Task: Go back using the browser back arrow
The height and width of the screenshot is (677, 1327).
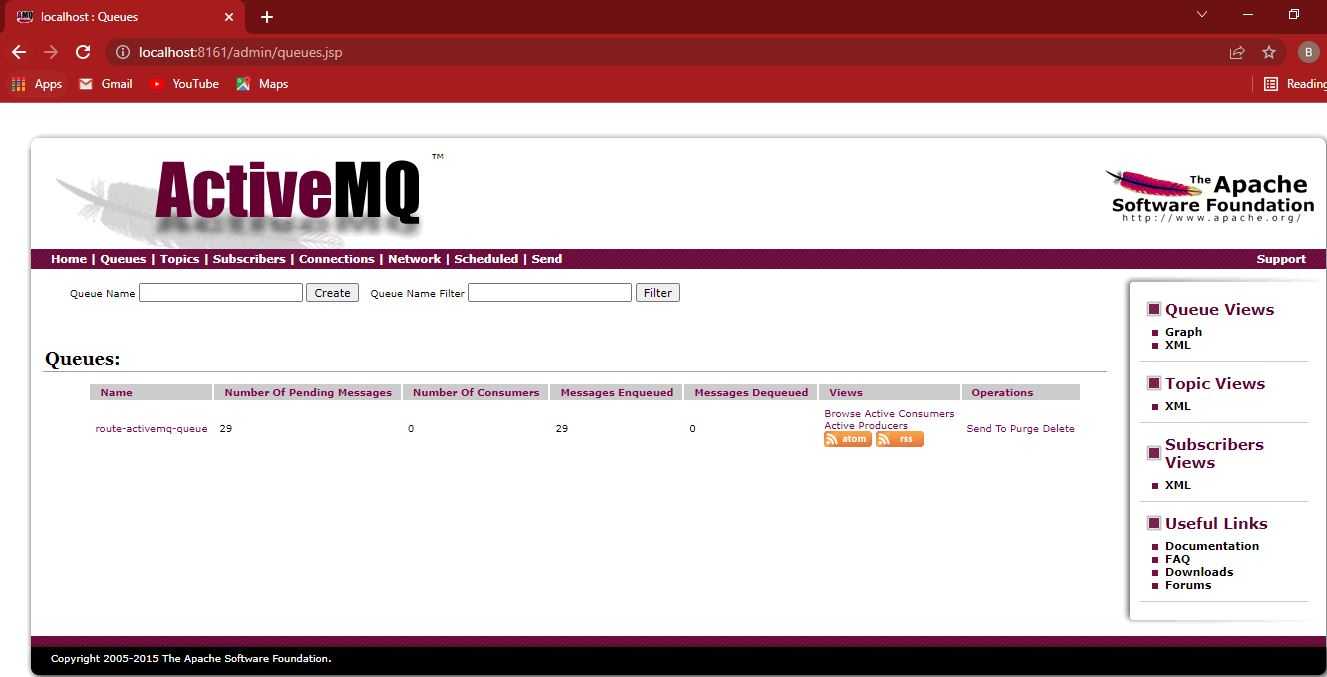Action: pos(19,52)
